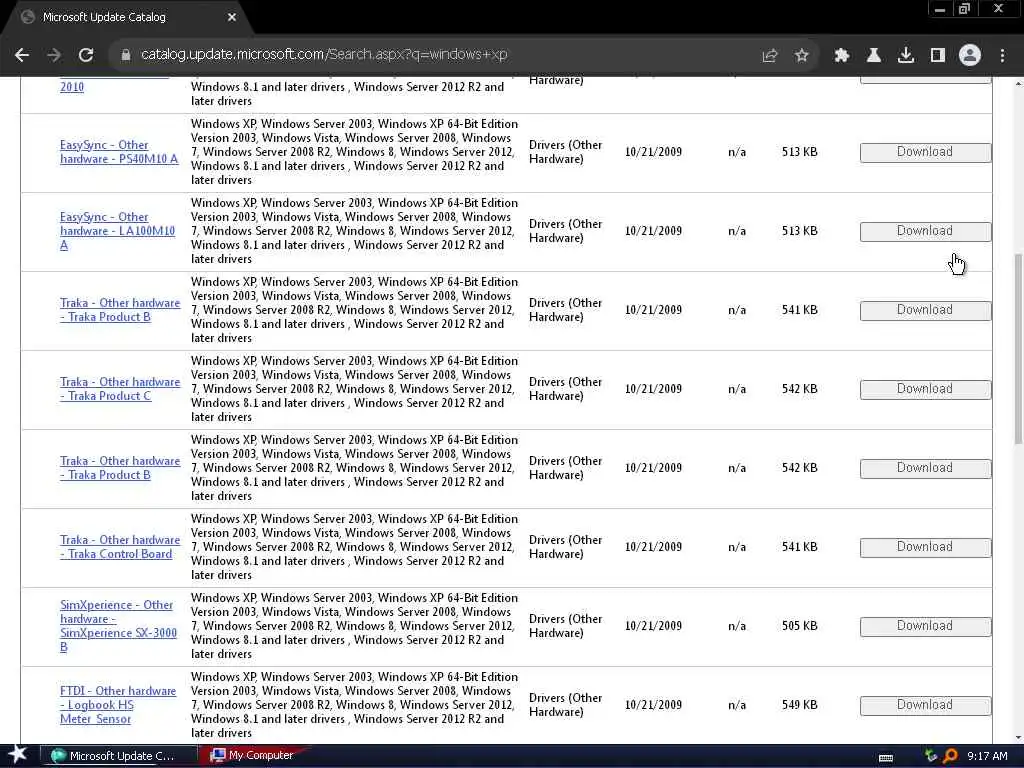Download the Traka Control Board driver
This screenshot has width=1024, height=768.
[925, 547]
